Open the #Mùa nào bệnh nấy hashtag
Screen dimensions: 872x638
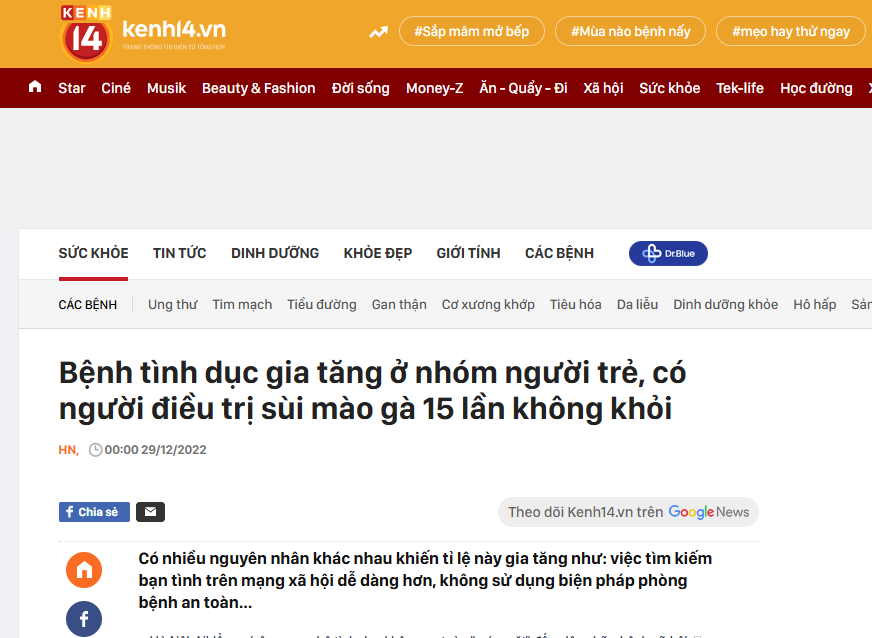click(630, 31)
